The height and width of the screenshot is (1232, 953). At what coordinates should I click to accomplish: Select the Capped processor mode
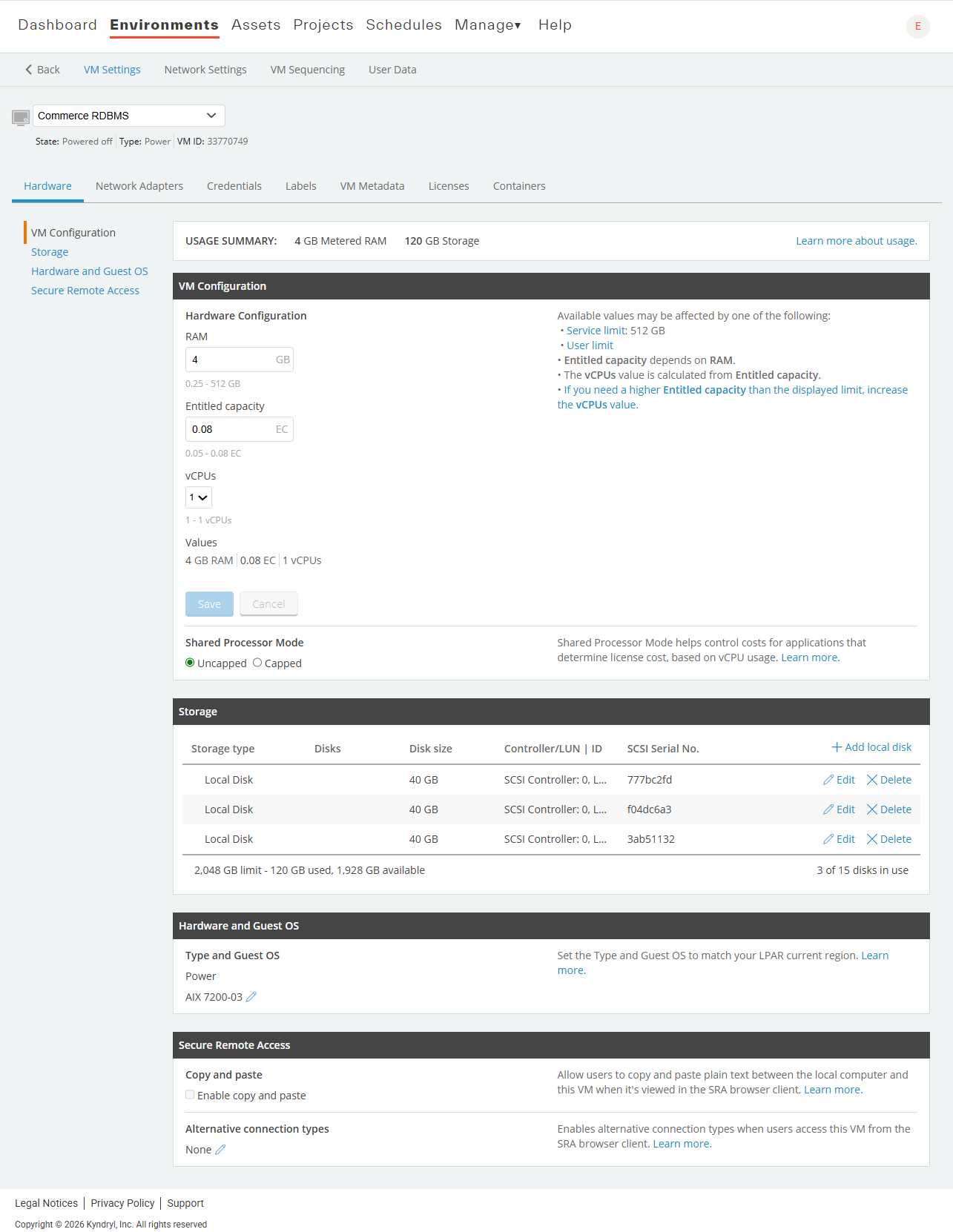pos(257,663)
